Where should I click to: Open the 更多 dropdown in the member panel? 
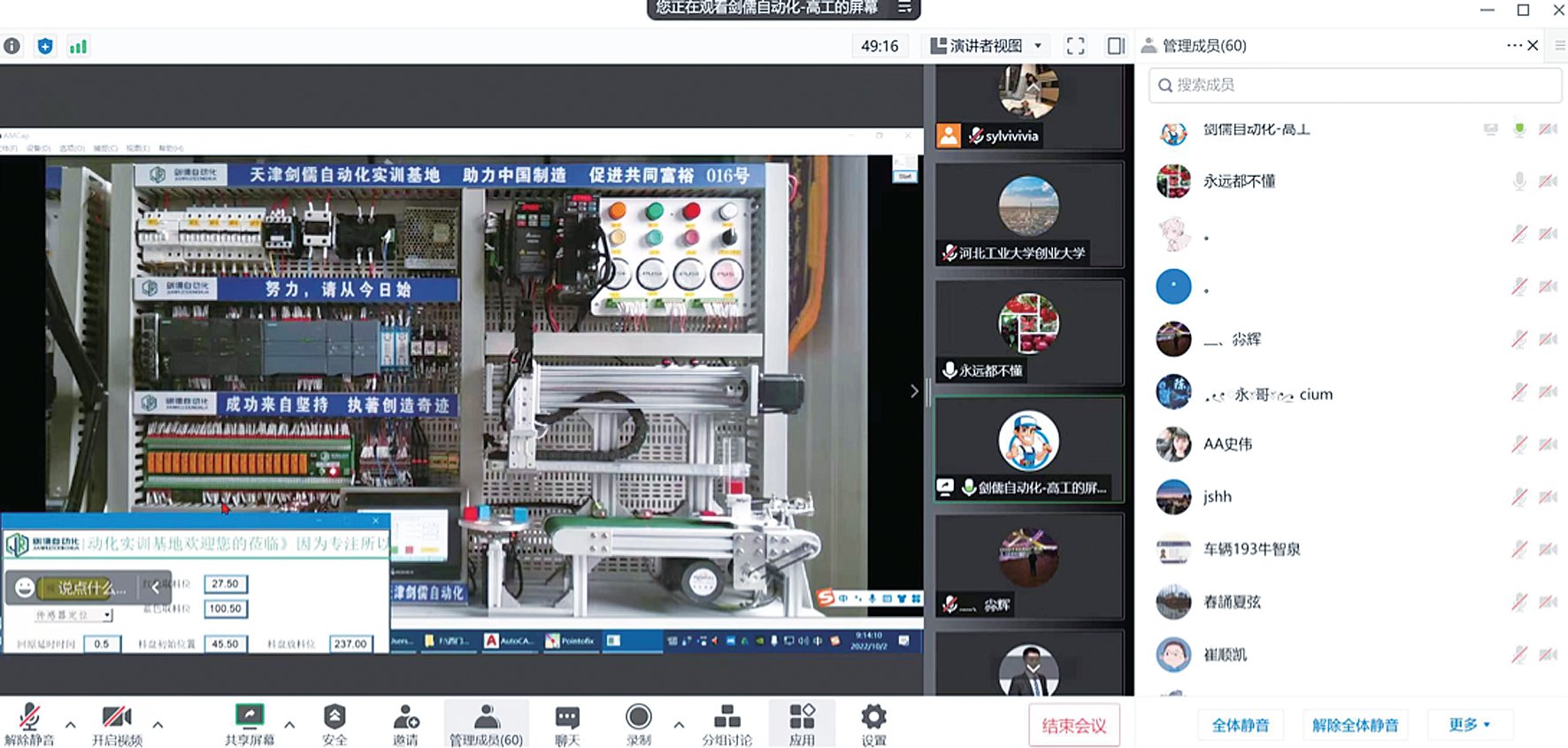click(x=1470, y=724)
